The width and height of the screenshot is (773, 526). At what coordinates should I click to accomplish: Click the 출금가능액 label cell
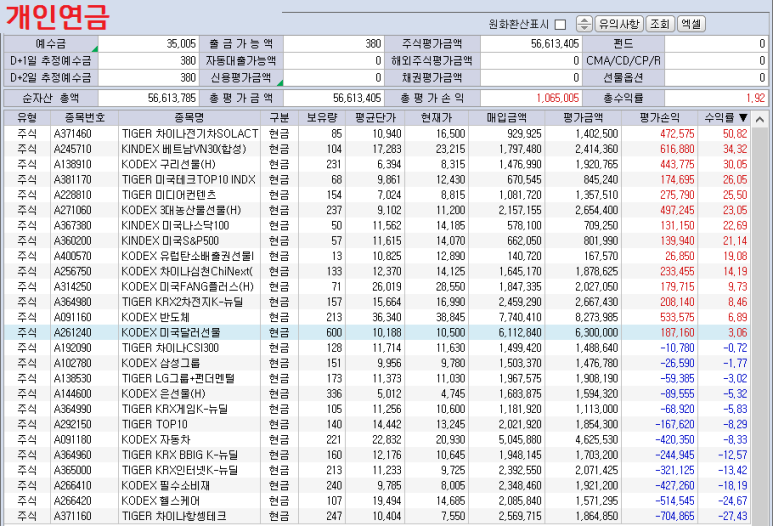pyautogui.click(x=241, y=44)
